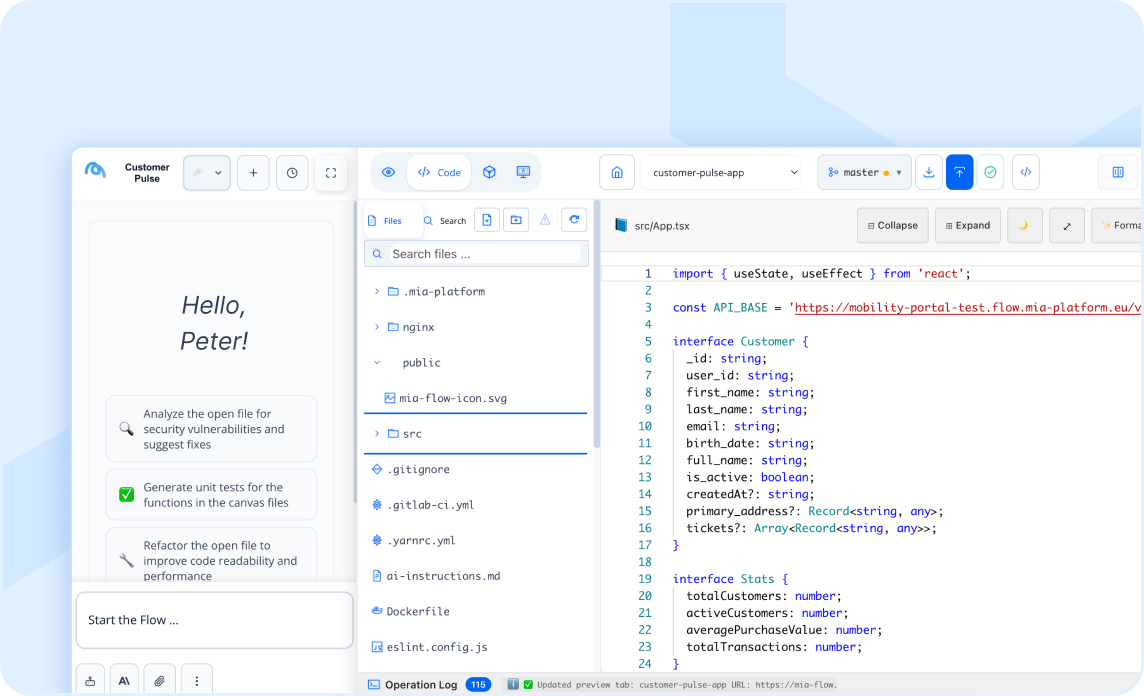Click the file tree vertical scrollbar
Image resolution: width=1144 pixels, height=696 pixels.
tap(597, 324)
